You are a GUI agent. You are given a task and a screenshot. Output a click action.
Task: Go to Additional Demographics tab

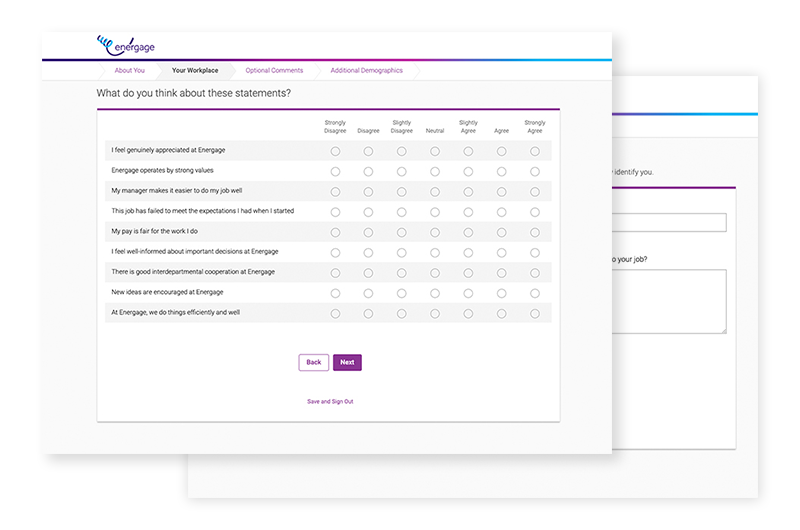[x=366, y=70]
